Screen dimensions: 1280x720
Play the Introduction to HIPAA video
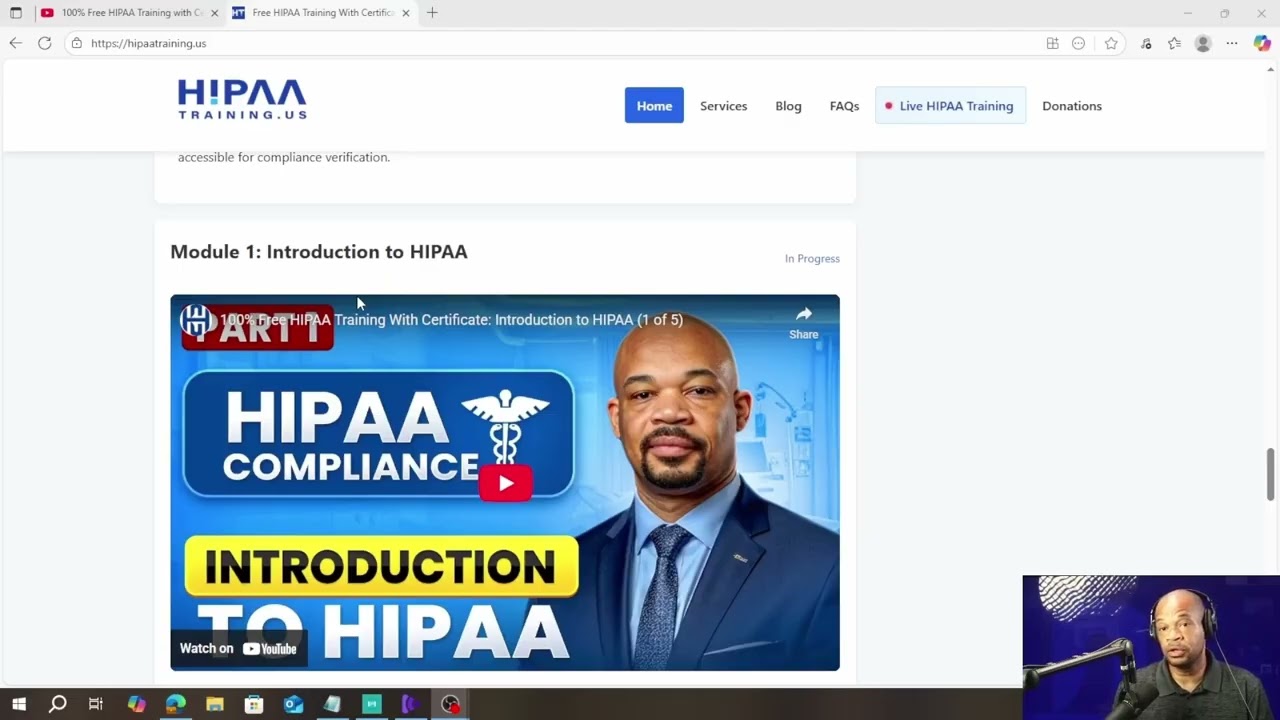coord(505,483)
